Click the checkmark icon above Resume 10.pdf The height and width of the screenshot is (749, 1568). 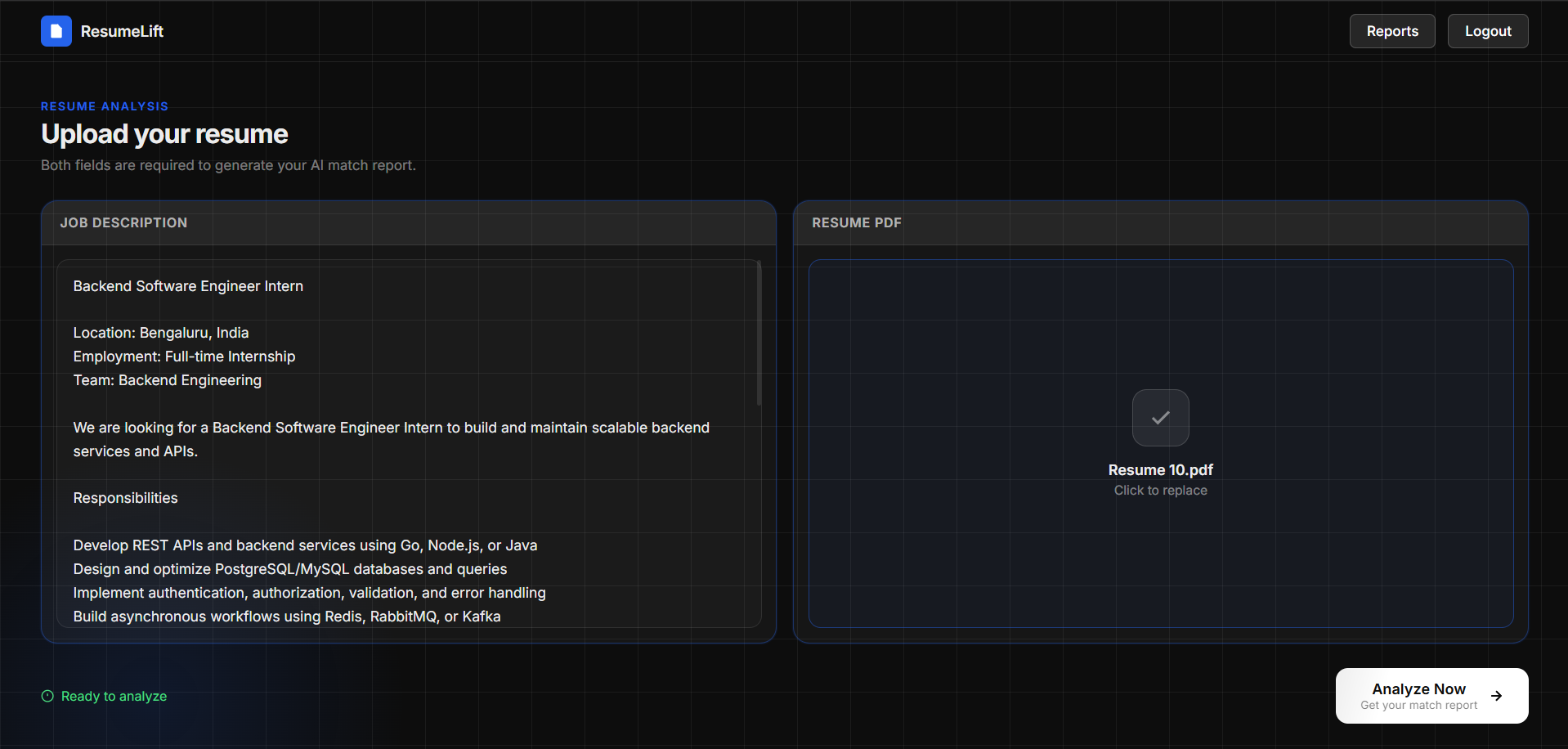(x=1160, y=418)
